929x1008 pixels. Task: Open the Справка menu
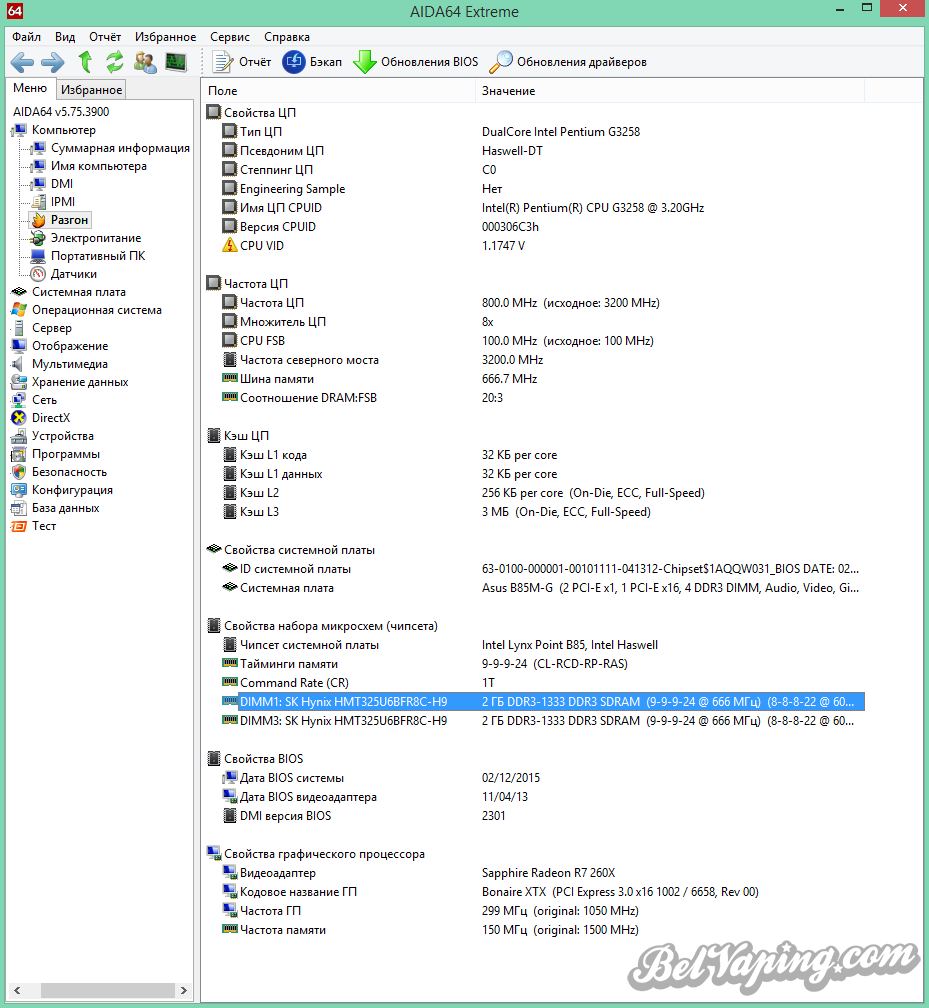point(287,37)
